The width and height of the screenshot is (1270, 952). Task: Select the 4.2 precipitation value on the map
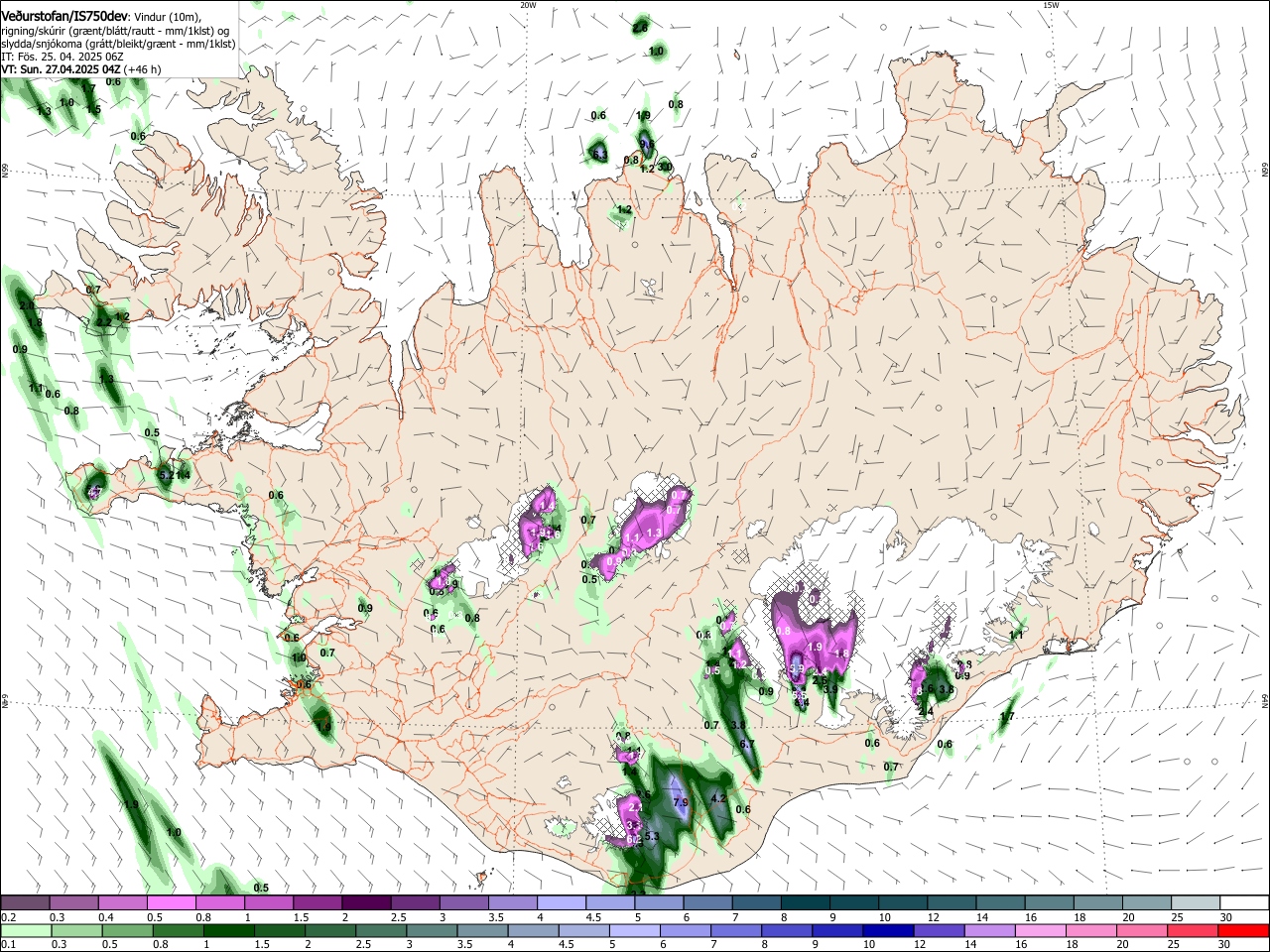coord(719,798)
